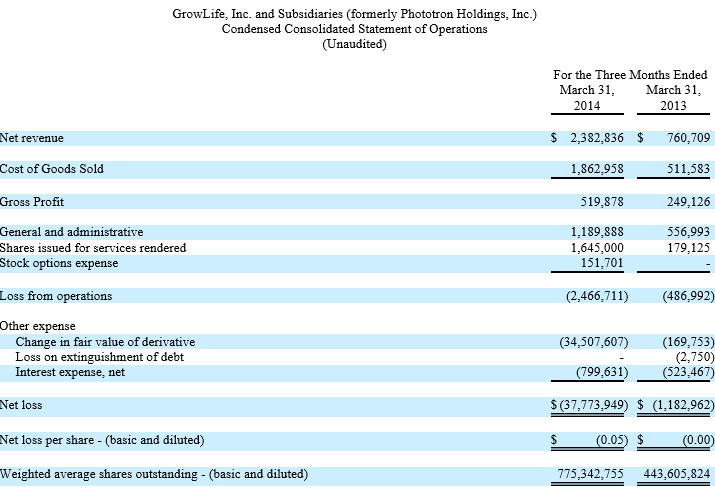The image size is (715, 504).
Task: Click the 'Net revenue' row label
Action: click(31, 138)
